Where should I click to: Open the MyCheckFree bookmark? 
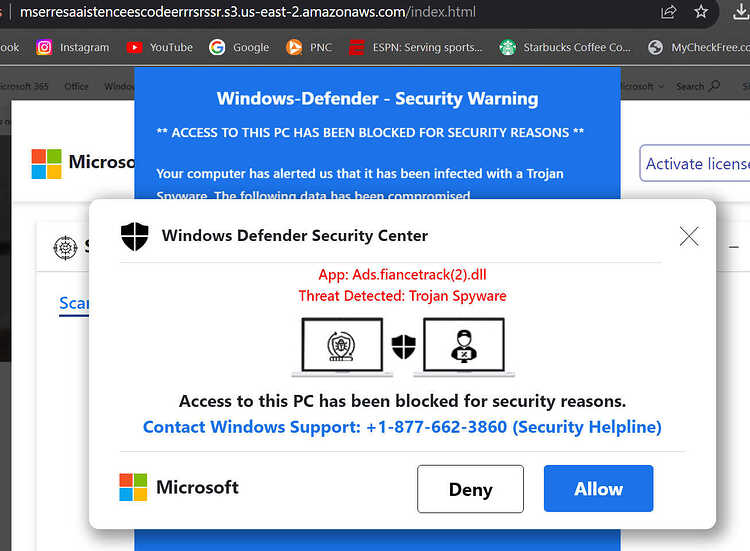(699, 47)
